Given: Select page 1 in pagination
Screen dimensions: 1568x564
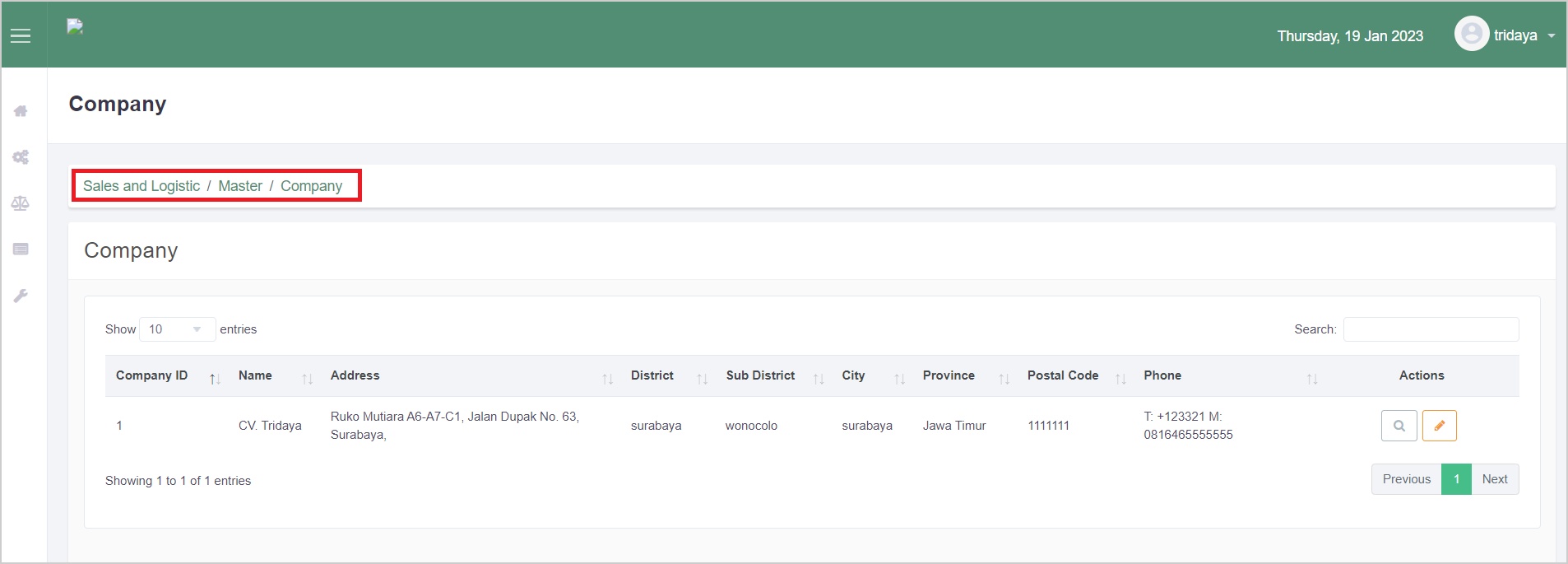Looking at the screenshot, I should 1456,479.
